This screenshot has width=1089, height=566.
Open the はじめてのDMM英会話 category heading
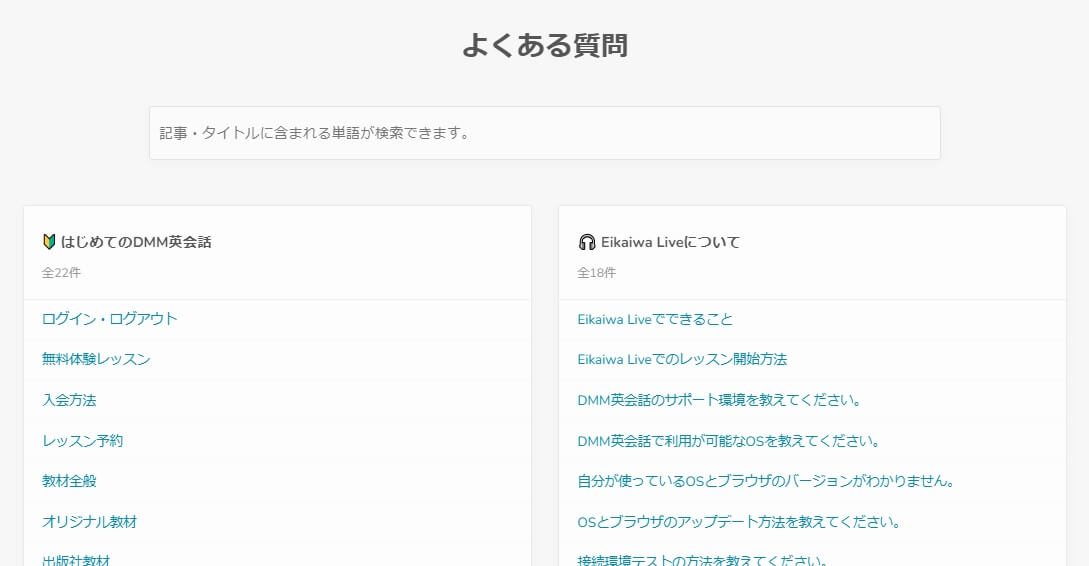click(x=136, y=242)
